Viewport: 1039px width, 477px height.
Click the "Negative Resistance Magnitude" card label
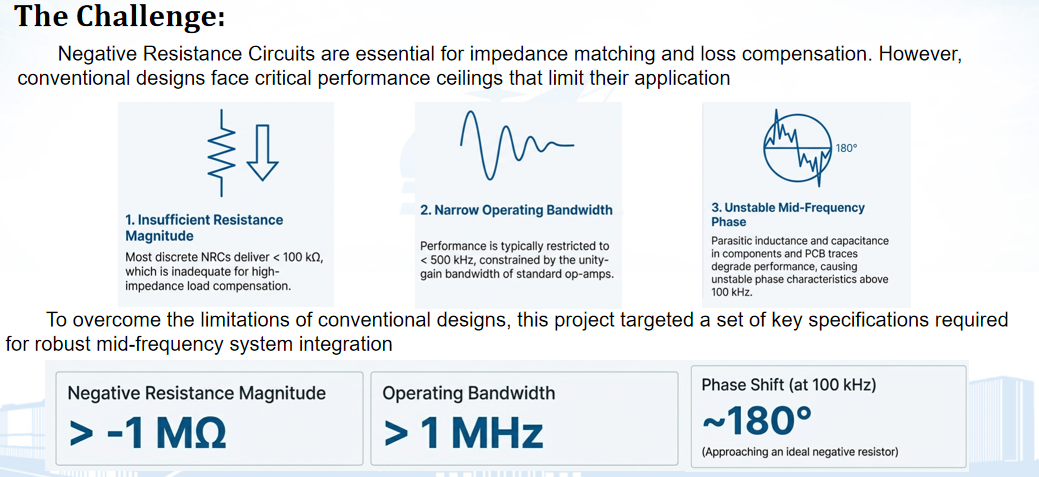coord(197,393)
